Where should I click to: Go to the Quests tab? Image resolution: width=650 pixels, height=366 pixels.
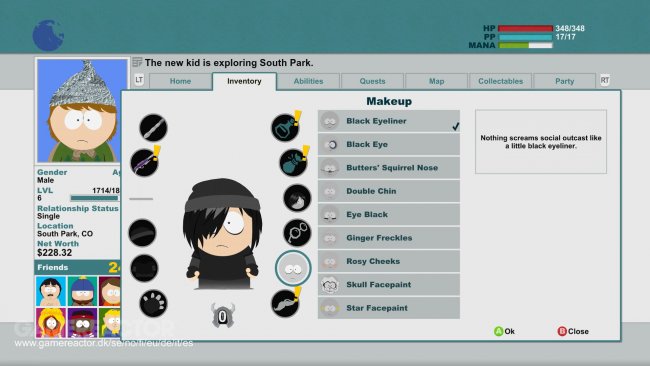[x=372, y=81]
